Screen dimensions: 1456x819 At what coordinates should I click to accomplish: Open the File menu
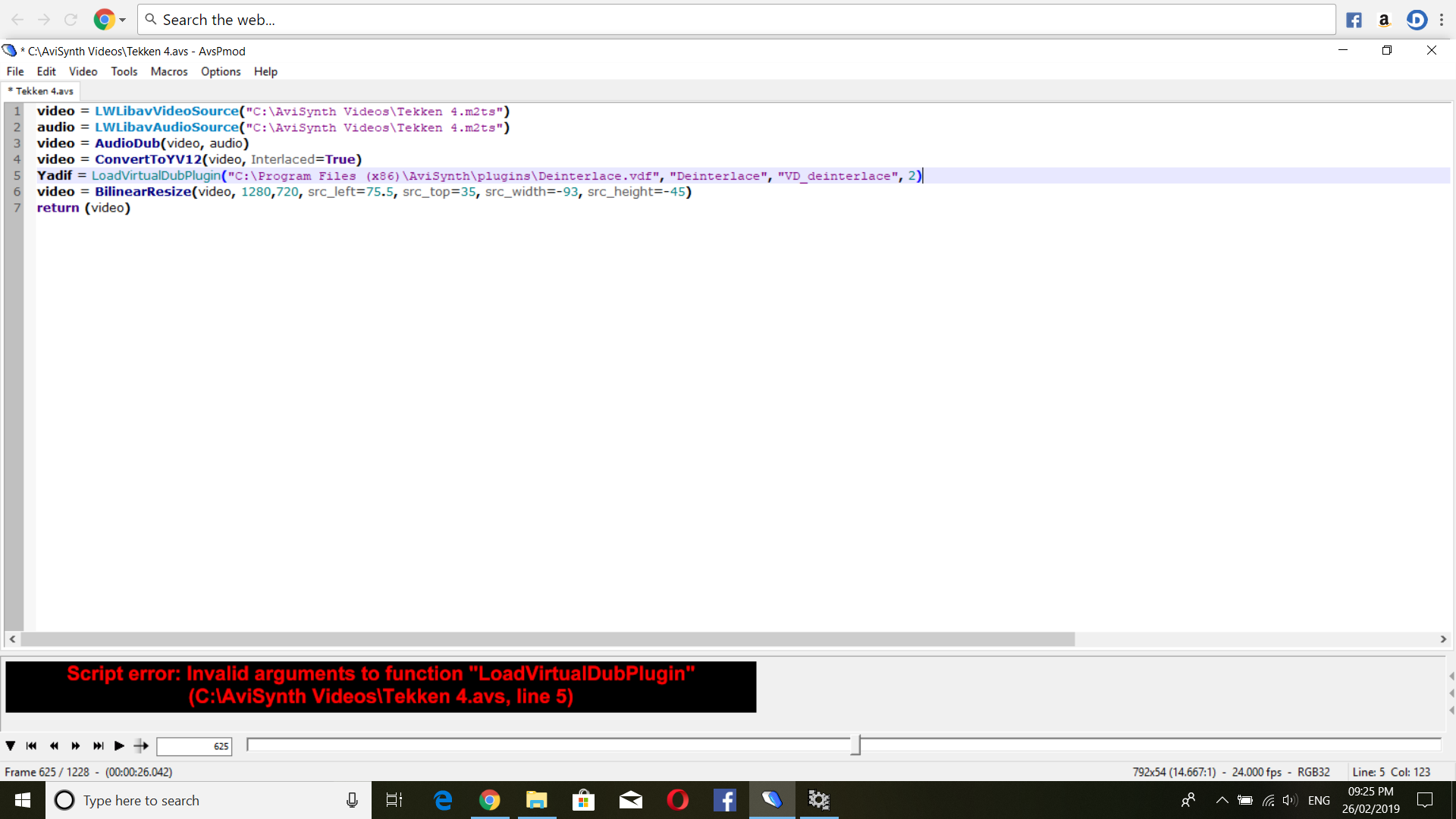tap(15, 71)
